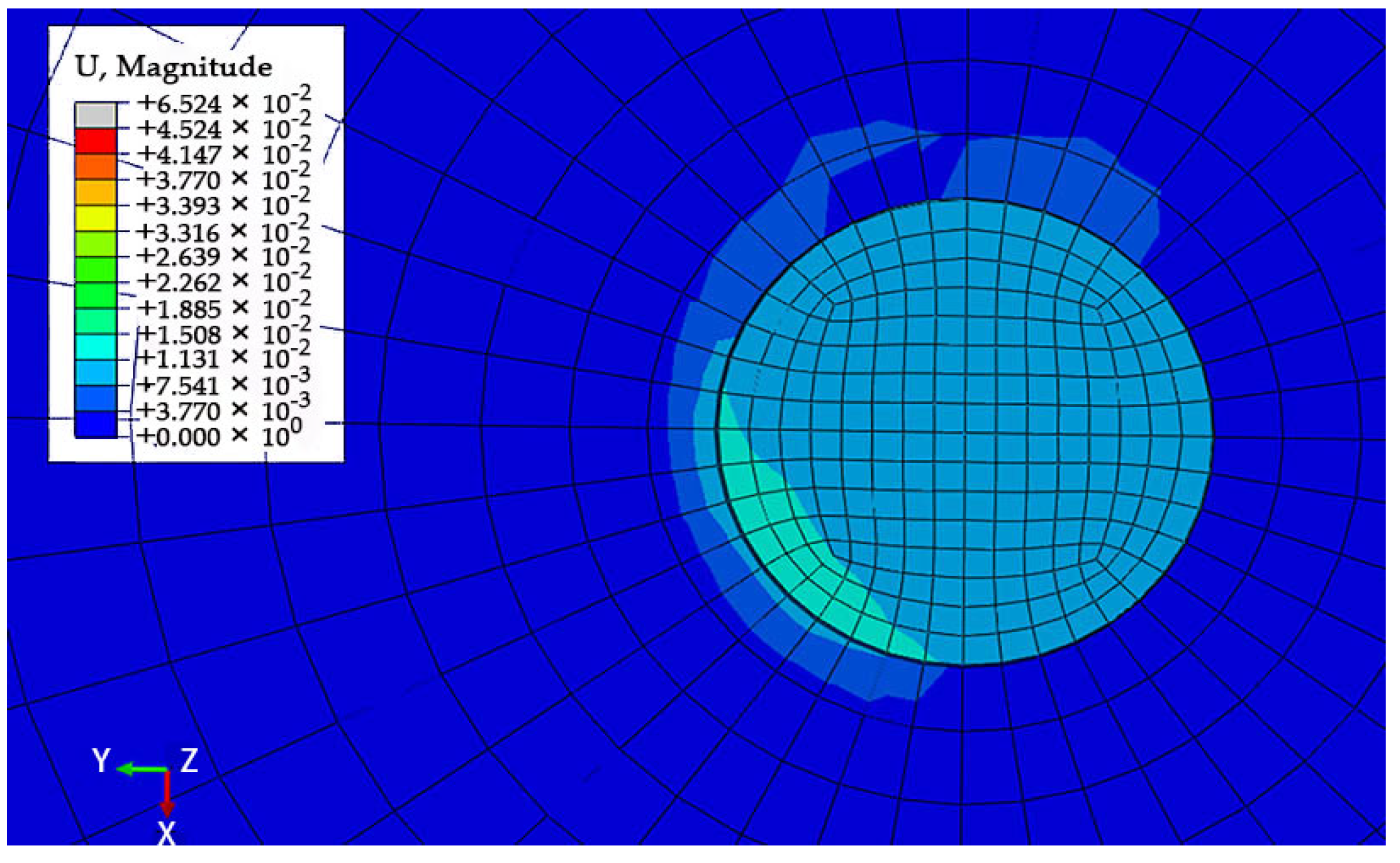Pick the dark blue swatch at the legend bottom

pyautogui.click(x=96, y=424)
